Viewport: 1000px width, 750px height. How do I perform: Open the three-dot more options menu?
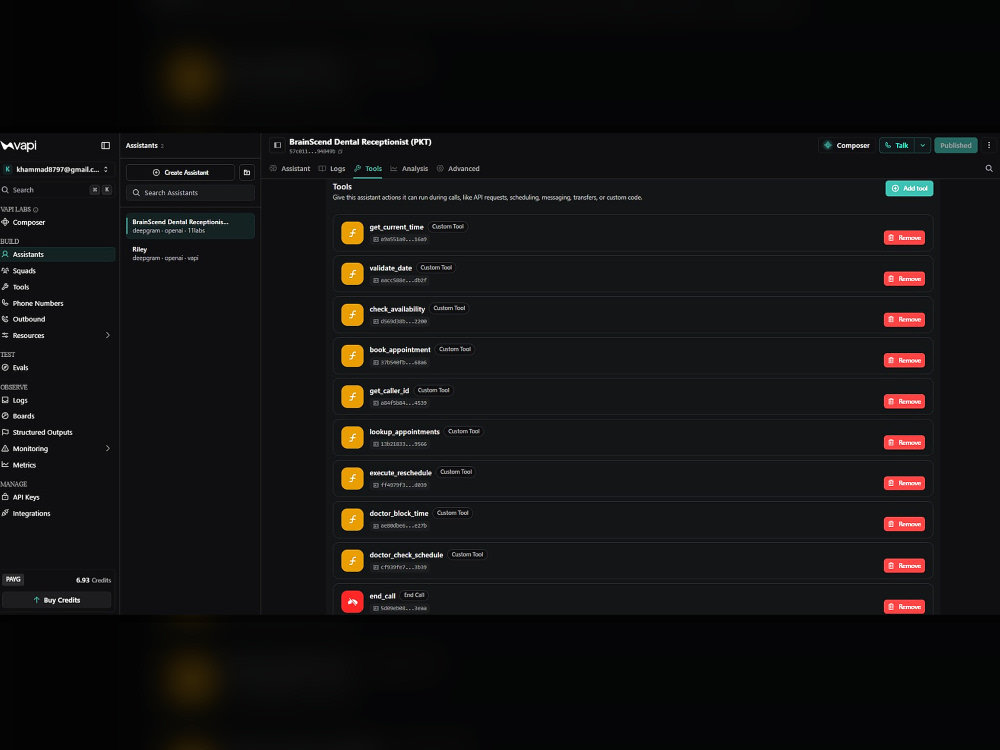(x=989, y=145)
